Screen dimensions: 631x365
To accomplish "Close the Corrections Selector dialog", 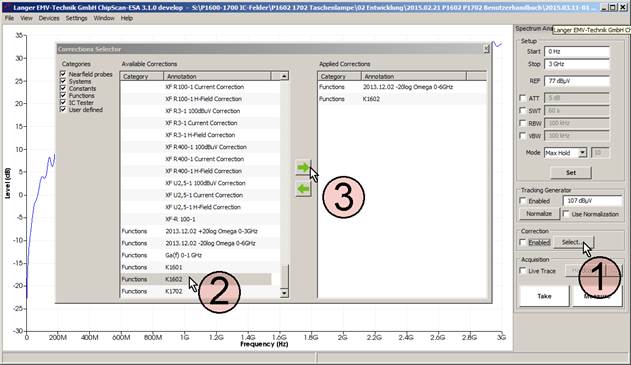I will point(486,49).
